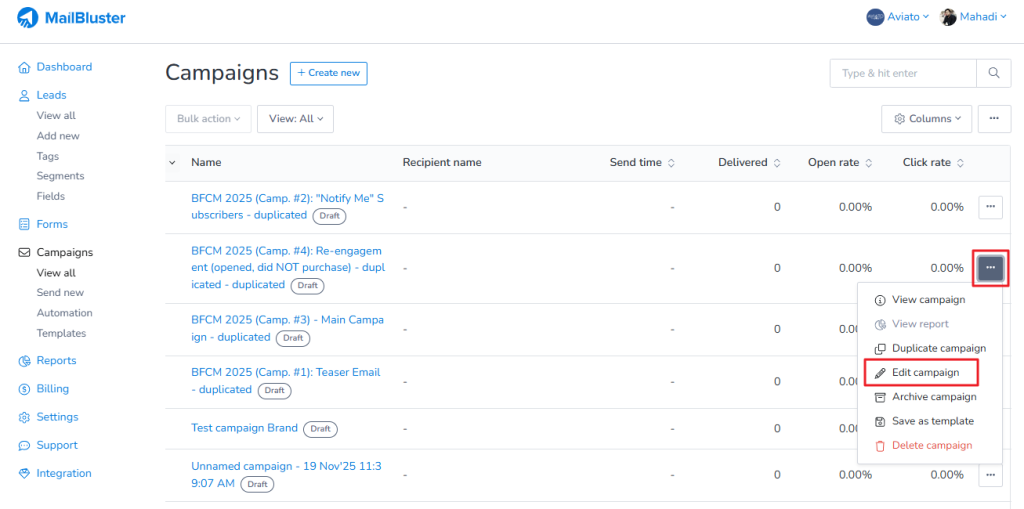Open the Test campaign Brand link
The image size is (1024, 509).
click(244, 428)
